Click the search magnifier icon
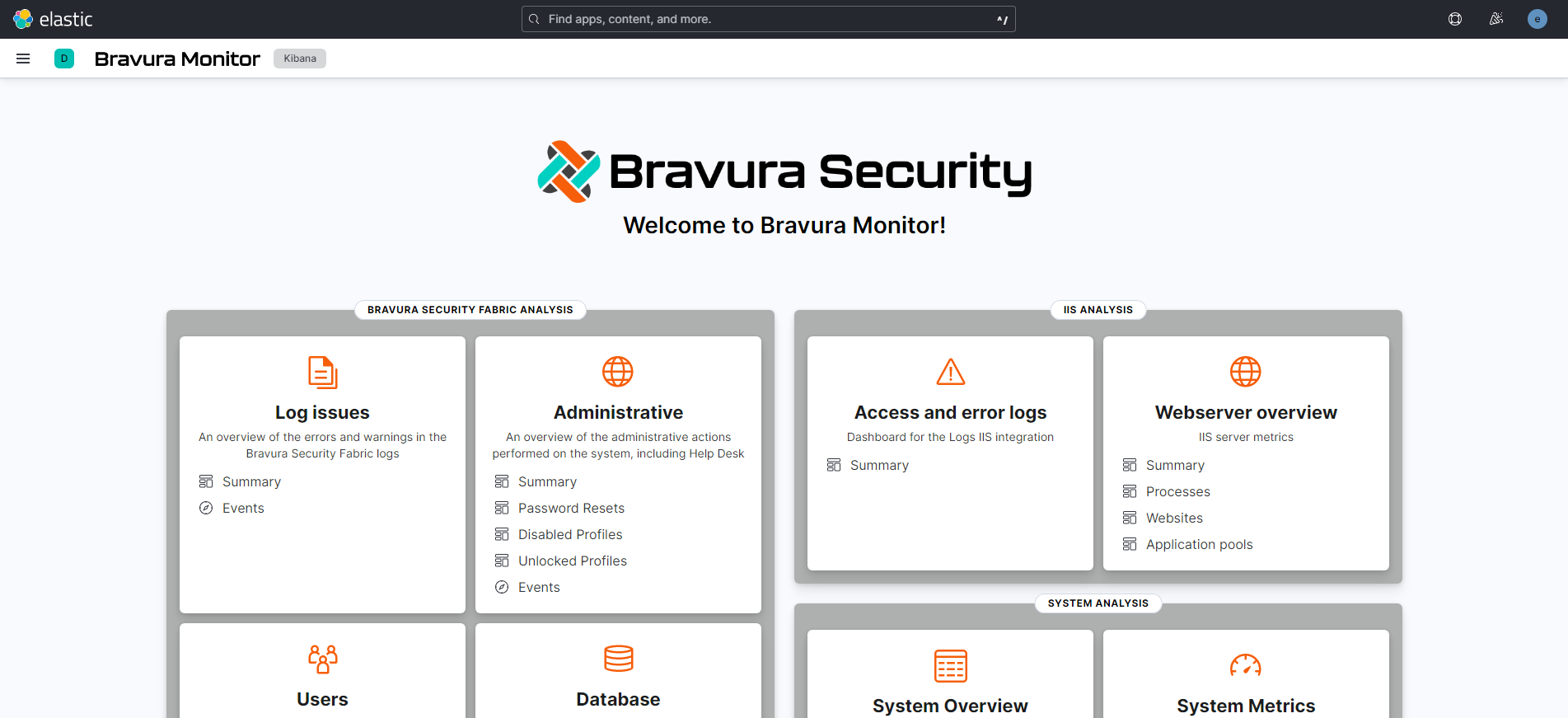1568x718 pixels. (534, 19)
